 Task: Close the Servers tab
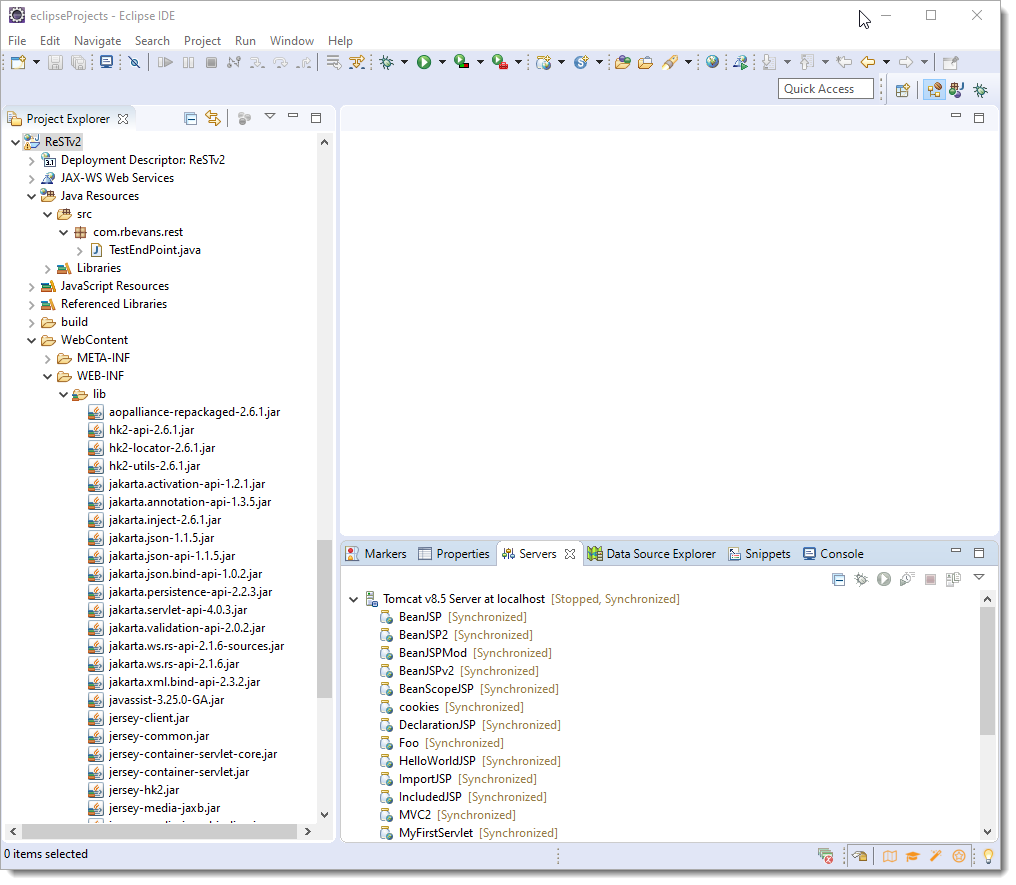570,554
